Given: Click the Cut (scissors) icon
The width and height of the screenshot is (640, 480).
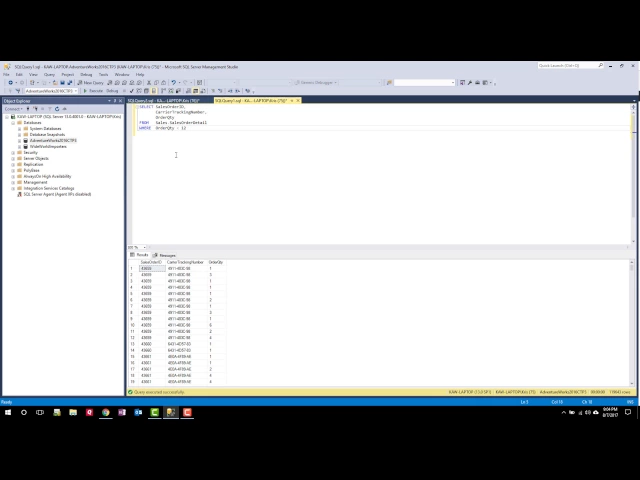Looking at the screenshot, I should pyautogui.click(x=149, y=82).
